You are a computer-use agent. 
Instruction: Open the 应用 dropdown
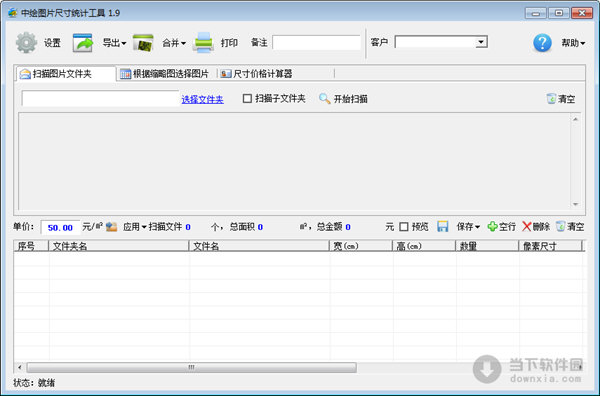pos(135,227)
